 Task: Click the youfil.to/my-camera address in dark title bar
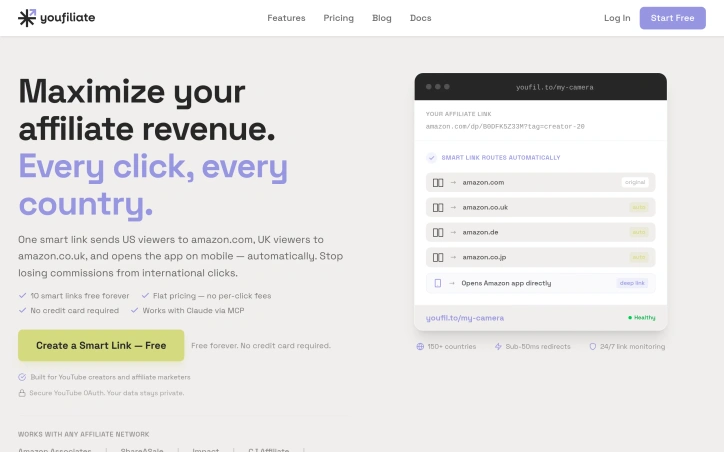click(555, 87)
